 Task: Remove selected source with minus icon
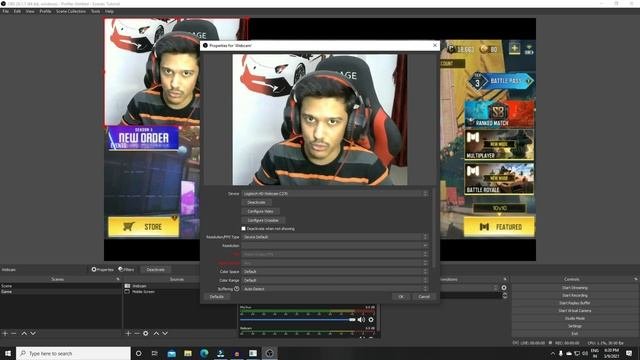click(x=137, y=333)
